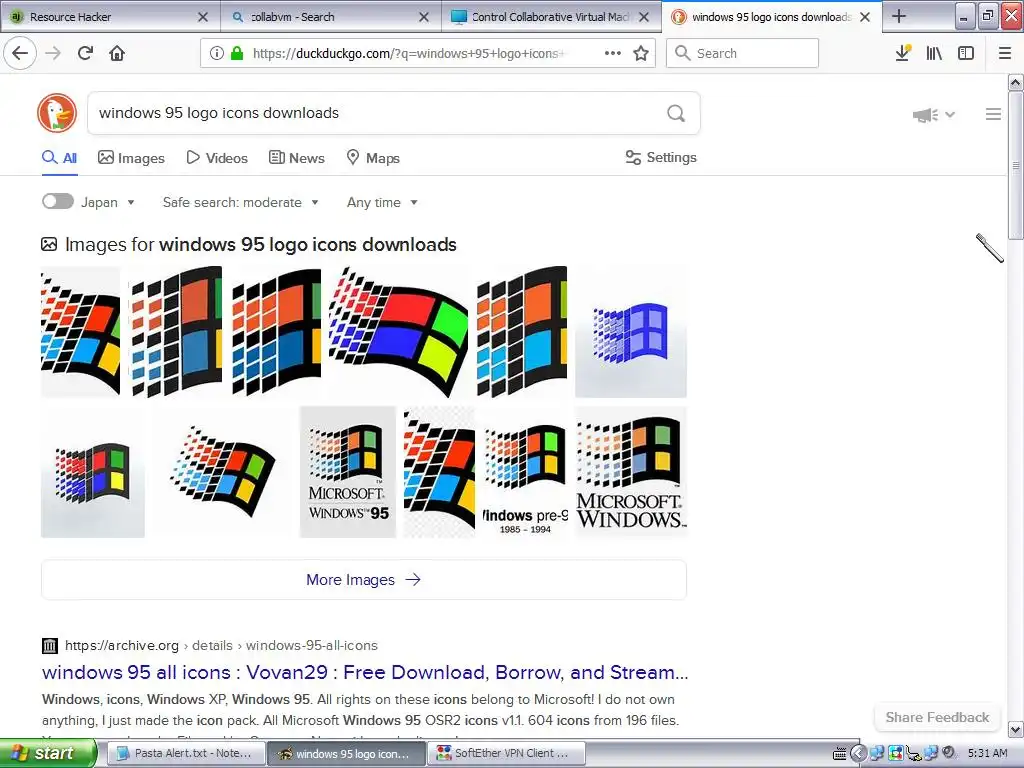Open the Microsoft Windows text logo thumbnail
1024x768 pixels.
[x=631, y=472]
